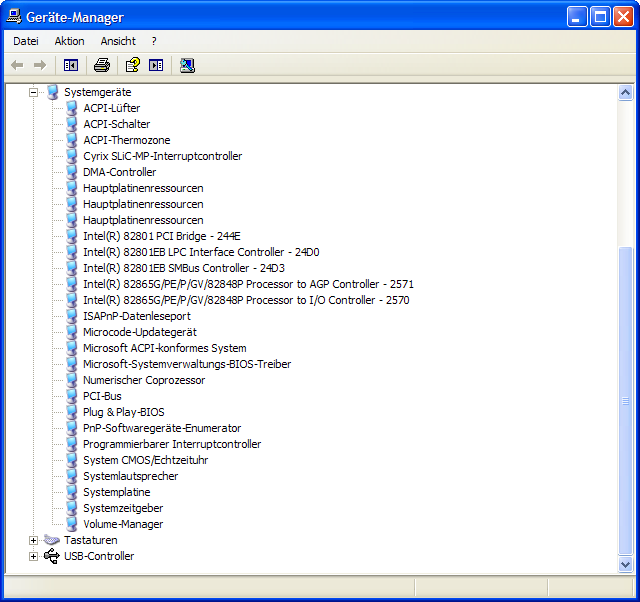Select the USB-Controller label
The image size is (640, 602).
click(99, 556)
